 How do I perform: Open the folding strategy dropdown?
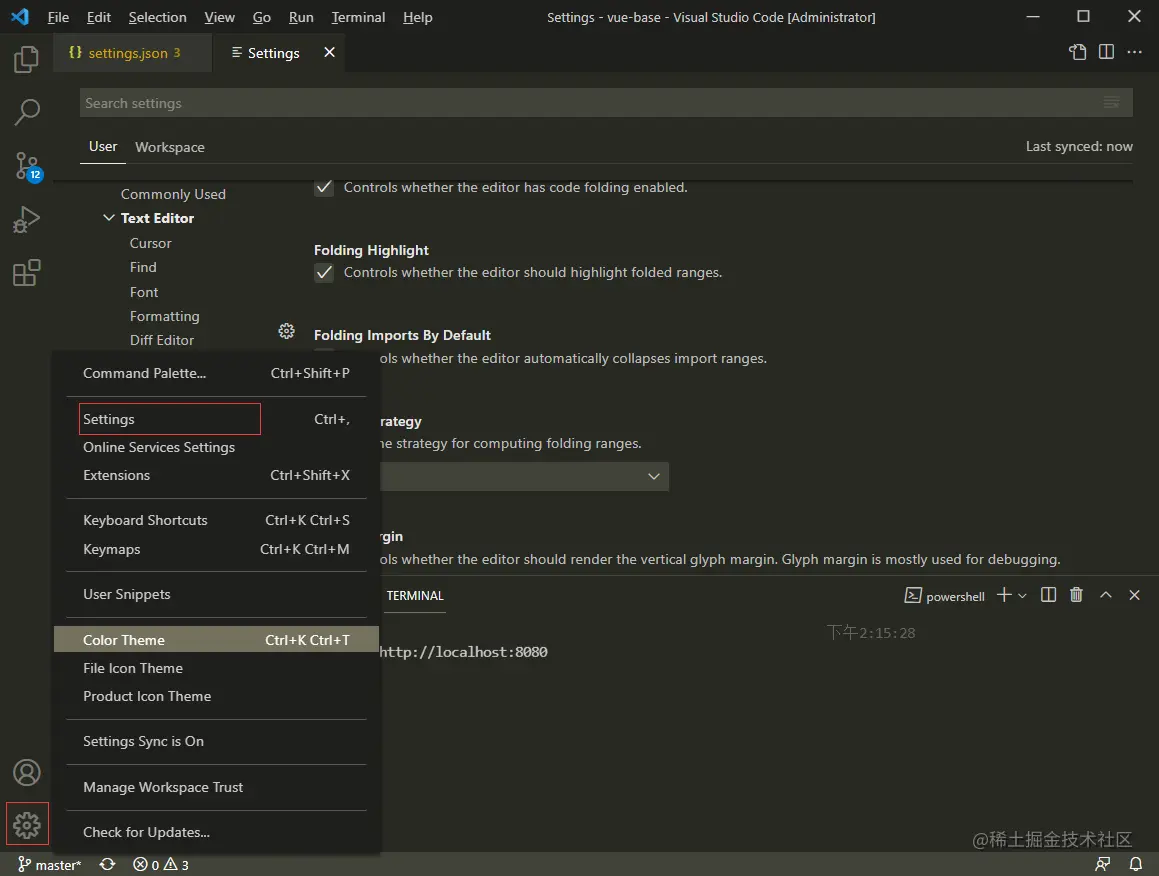[x=524, y=476]
